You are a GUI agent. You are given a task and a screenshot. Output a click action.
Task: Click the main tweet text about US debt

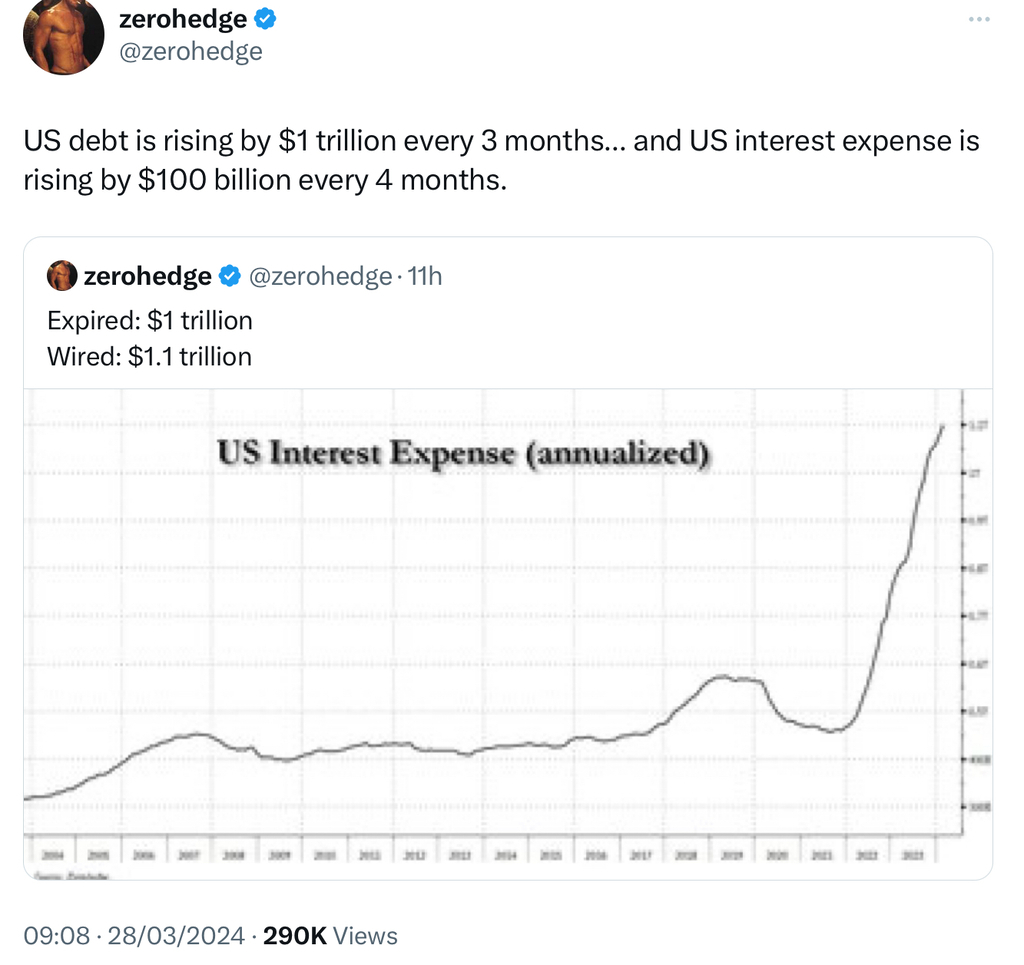[500, 160]
